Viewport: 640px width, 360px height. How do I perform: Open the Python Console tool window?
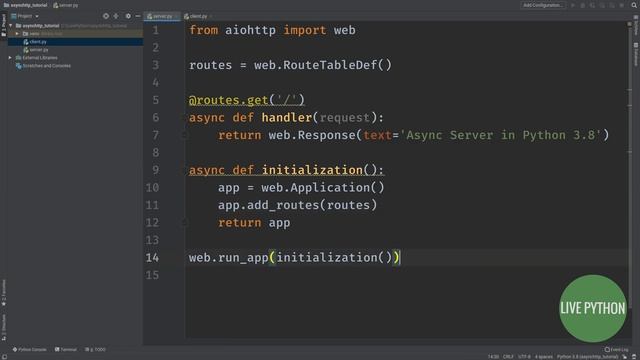click(29, 349)
